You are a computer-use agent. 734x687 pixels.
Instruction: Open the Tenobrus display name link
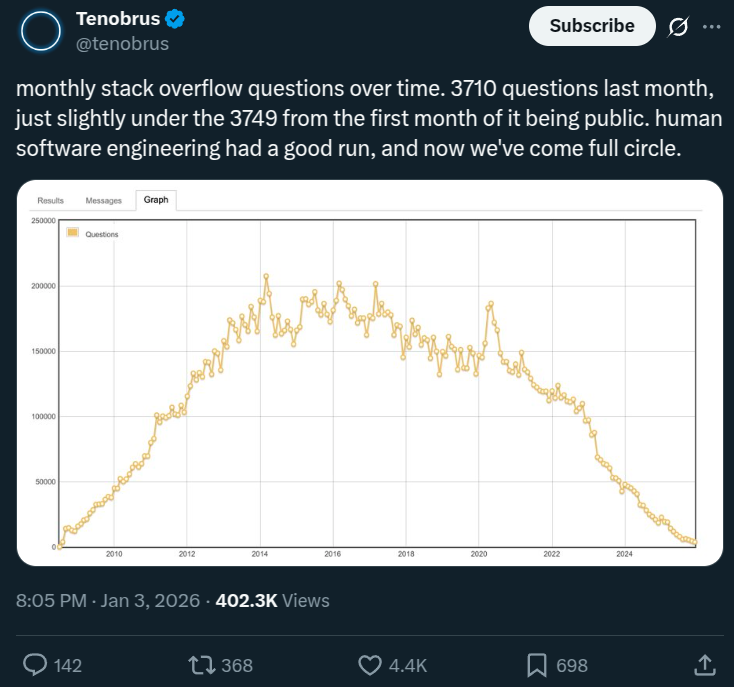coord(118,19)
